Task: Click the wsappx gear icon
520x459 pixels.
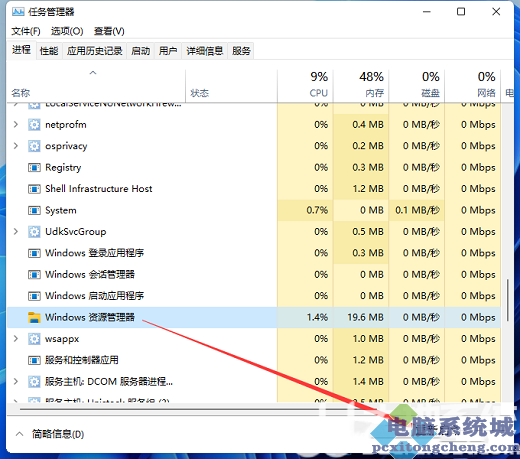Action: point(34,339)
